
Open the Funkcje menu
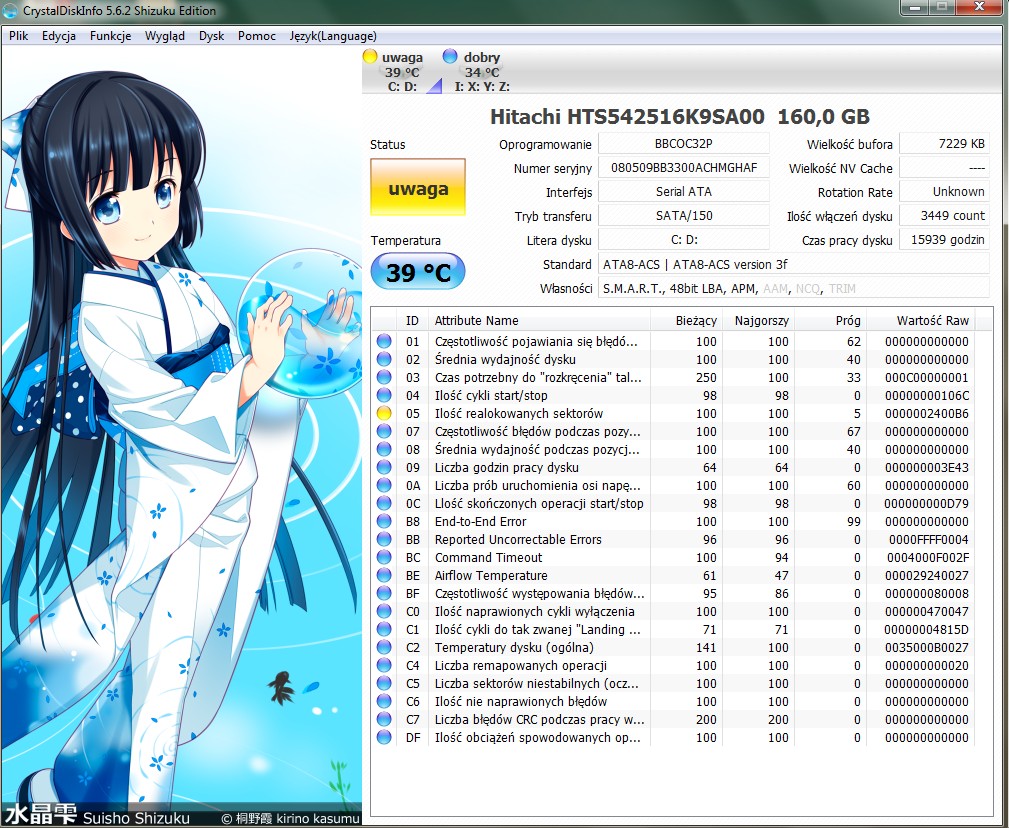point(111,36)
